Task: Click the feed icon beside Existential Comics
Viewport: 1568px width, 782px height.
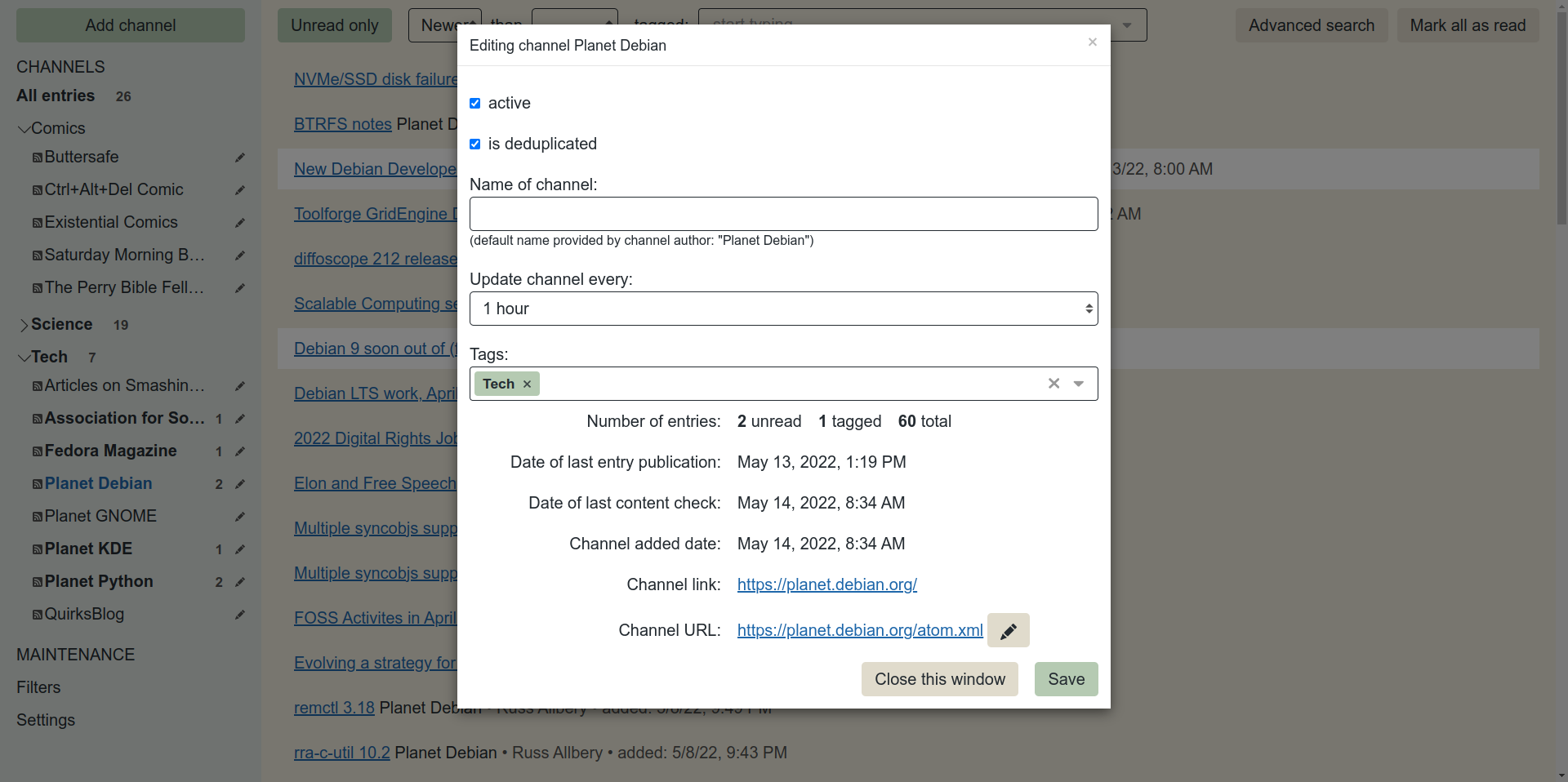Action: tap(38, 223)
